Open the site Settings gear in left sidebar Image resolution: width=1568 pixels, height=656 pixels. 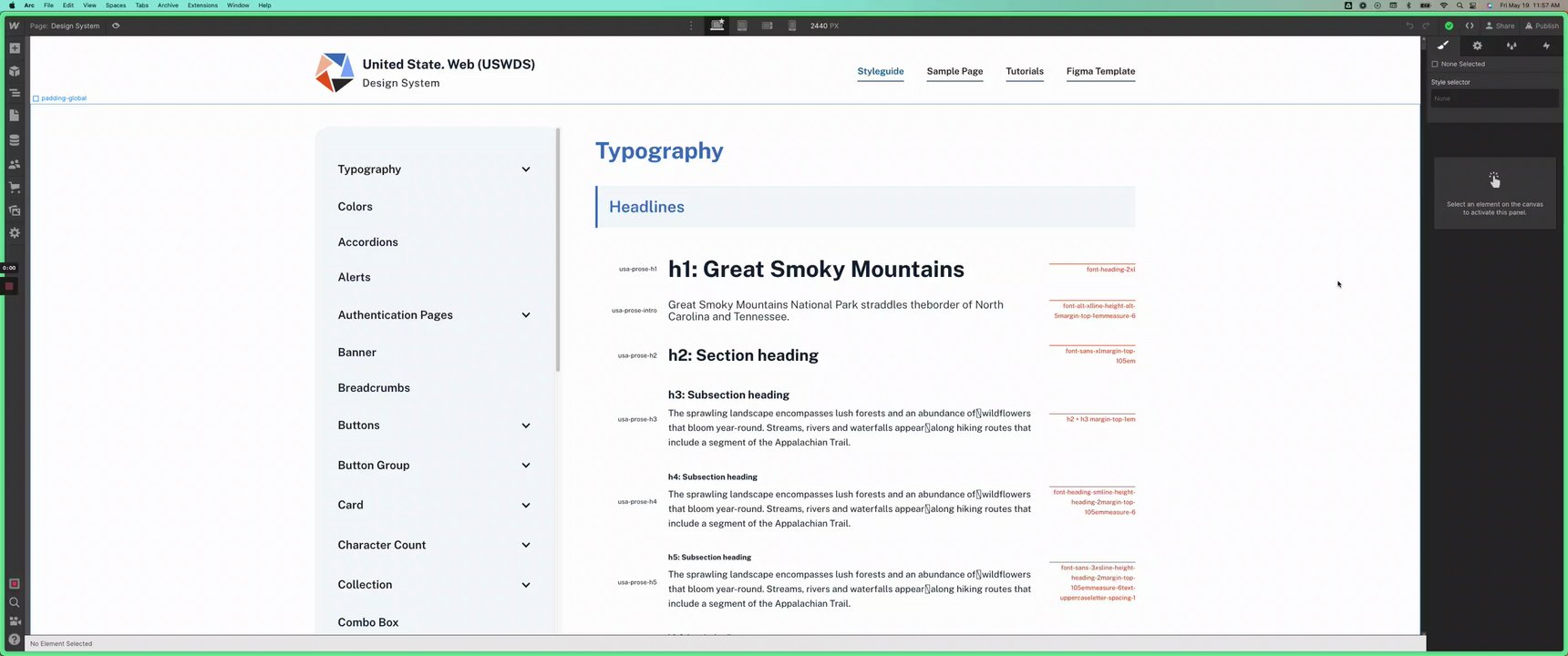(x=14, y=233)
